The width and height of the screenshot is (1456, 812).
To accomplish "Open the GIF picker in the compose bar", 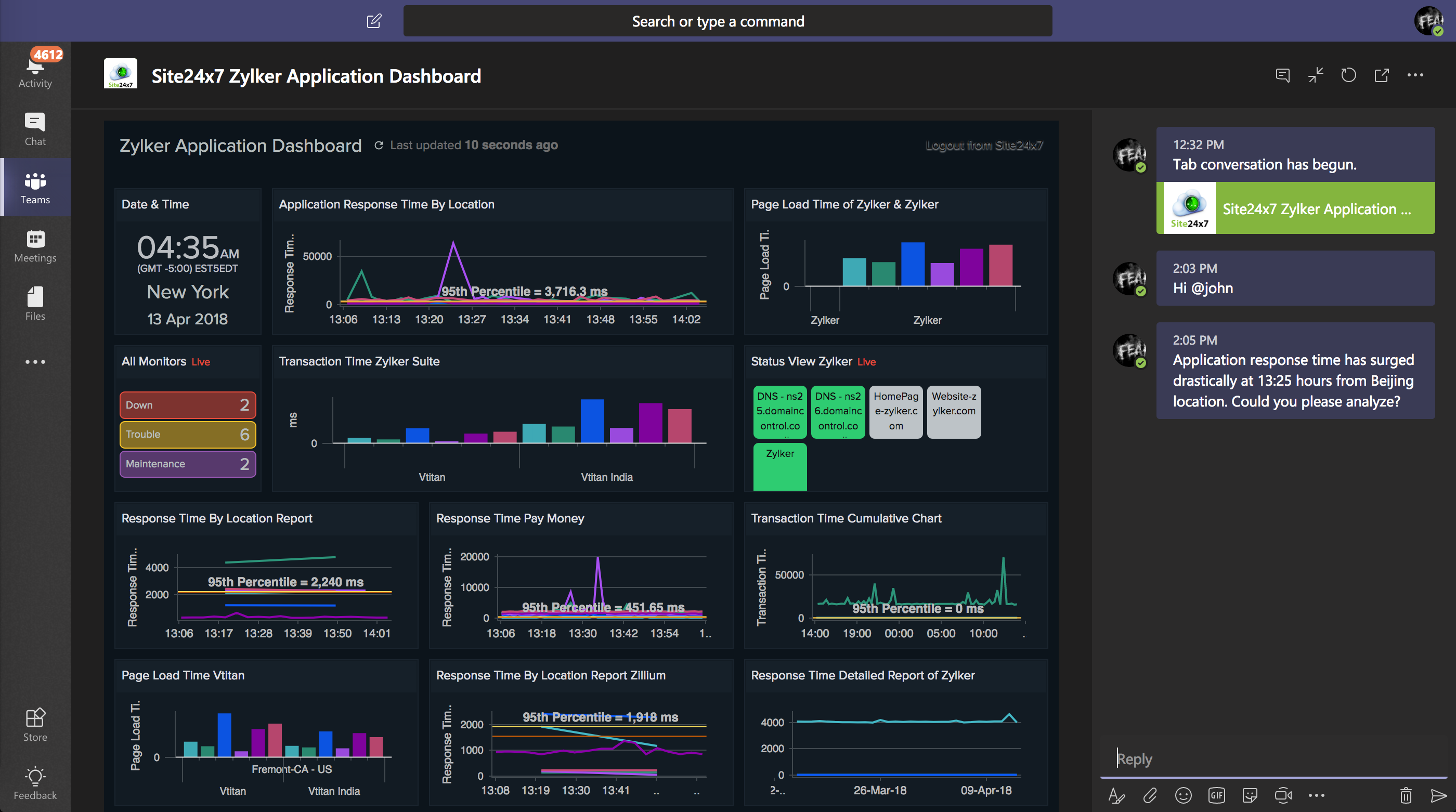I will point(1216,795).
